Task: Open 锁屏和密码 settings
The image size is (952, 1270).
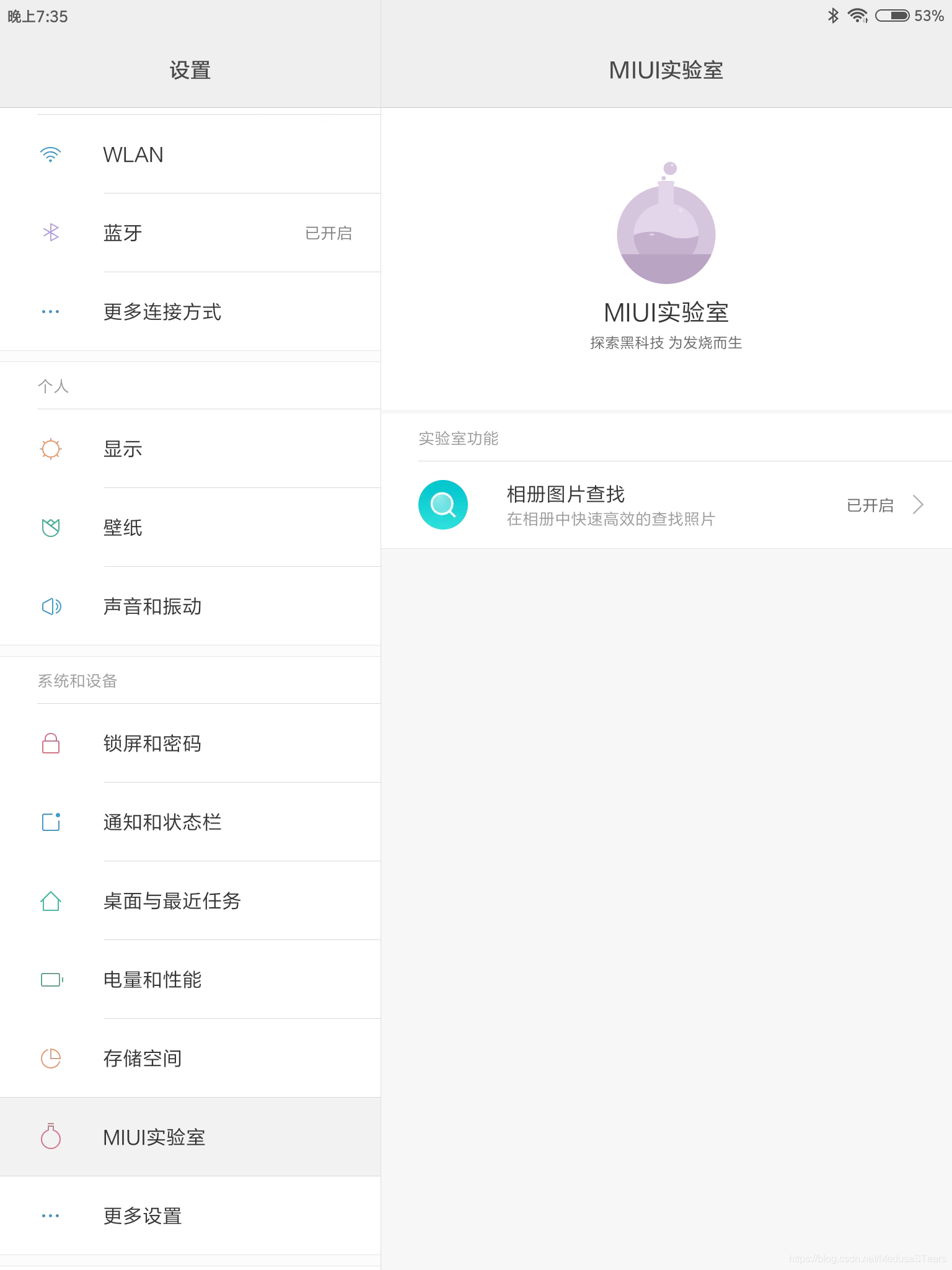Action: point(190,743)
